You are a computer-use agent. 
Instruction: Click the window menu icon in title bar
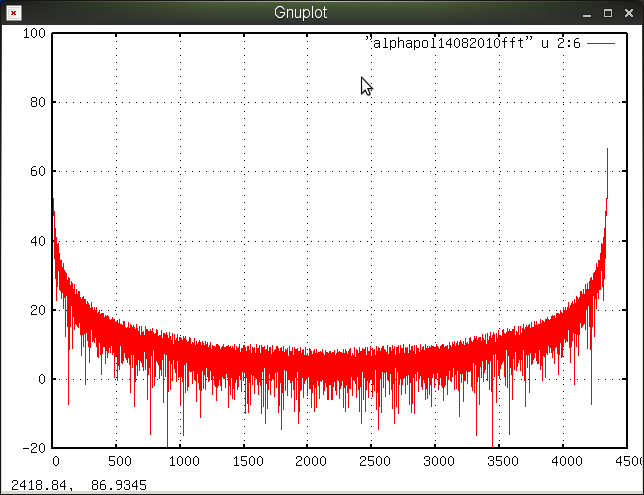(13, 14)
